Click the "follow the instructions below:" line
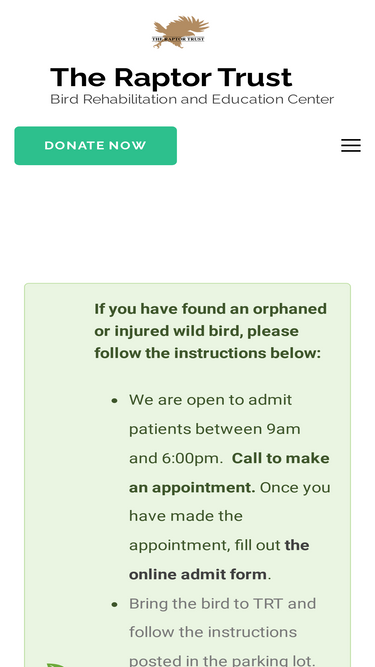 [x=207, y=353]
